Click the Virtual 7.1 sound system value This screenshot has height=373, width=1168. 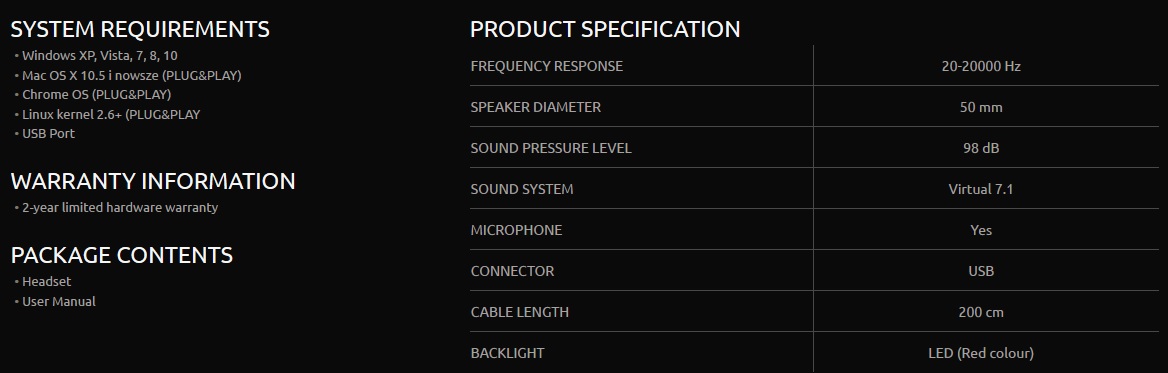(x=981, y=189)
